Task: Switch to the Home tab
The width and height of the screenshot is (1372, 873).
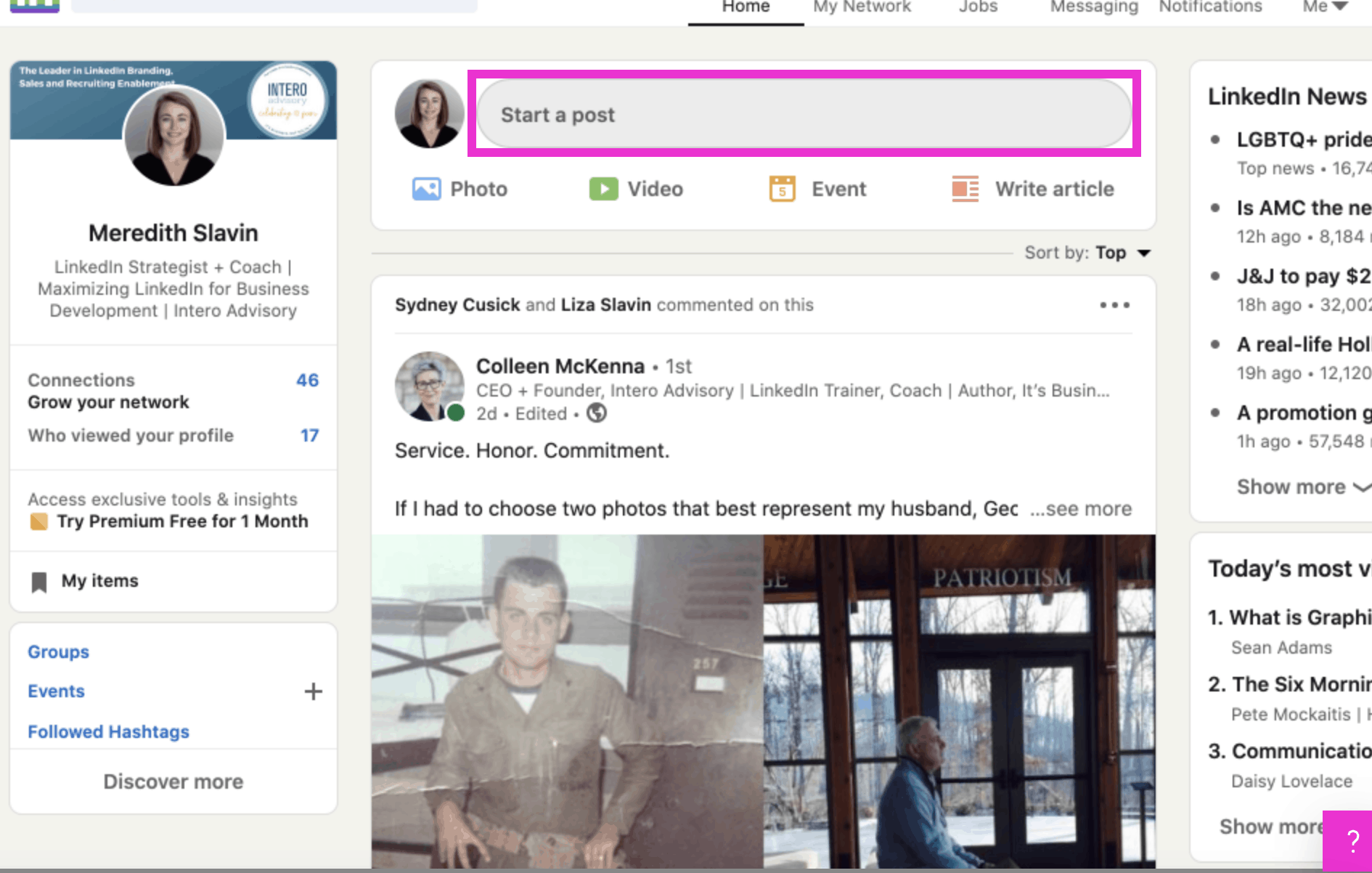Action: (745, 7)
